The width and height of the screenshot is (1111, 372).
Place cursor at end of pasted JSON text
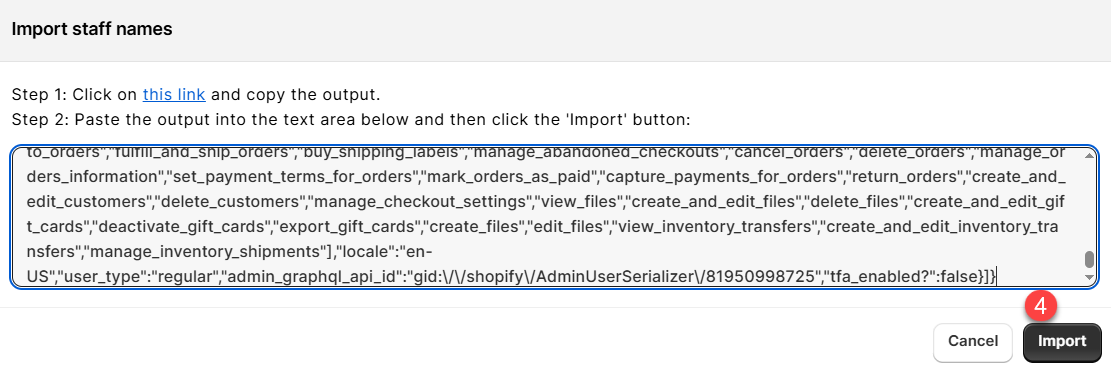[996, 276]
